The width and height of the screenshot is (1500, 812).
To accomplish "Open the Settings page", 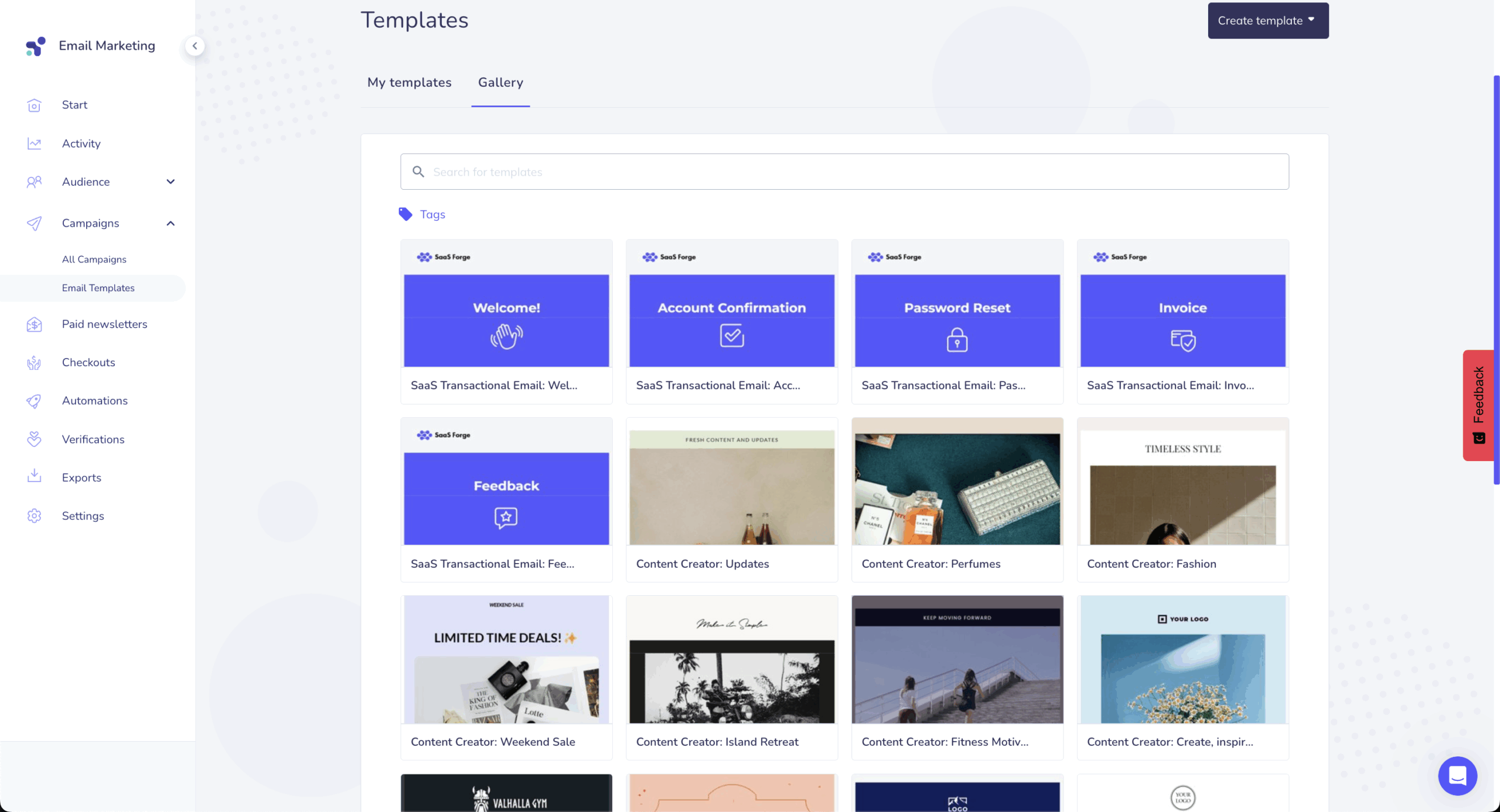I will point(83,516).
